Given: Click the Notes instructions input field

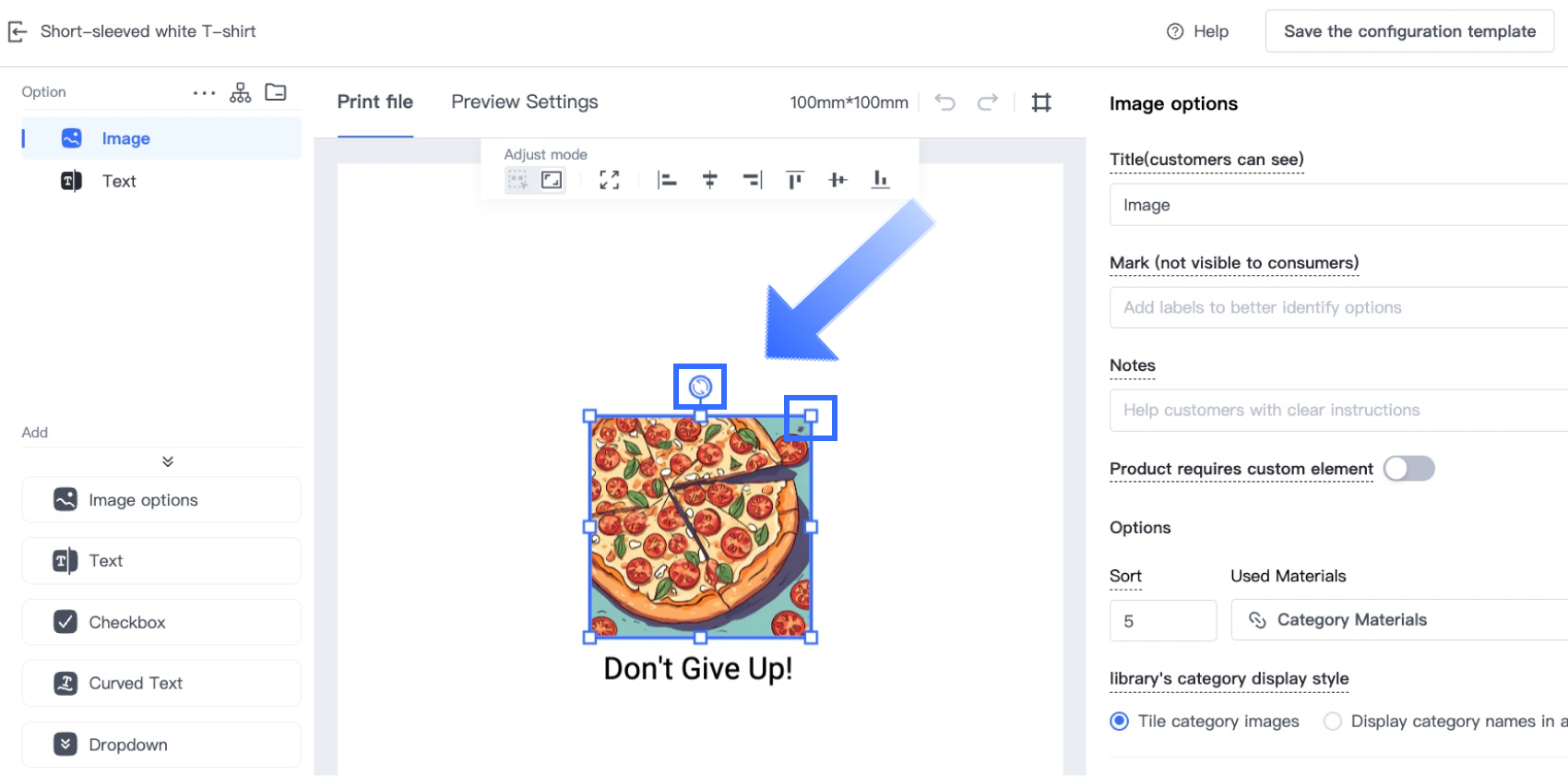Looking at the screenshot, I should point(1338,410).
